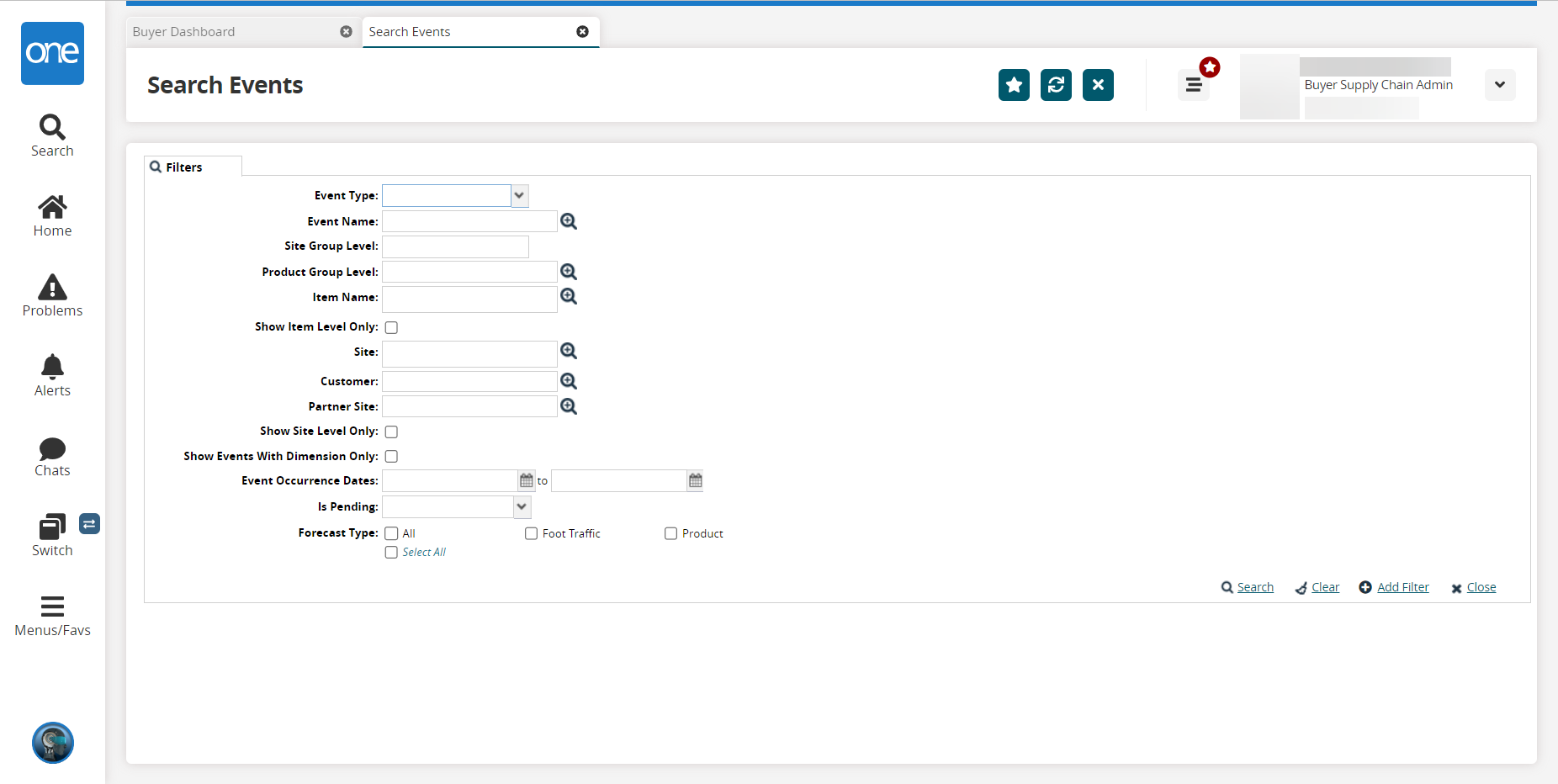Open Event Name lookup magnifier
Viewport: 1558px width, 784px height.
click(569, 221)
